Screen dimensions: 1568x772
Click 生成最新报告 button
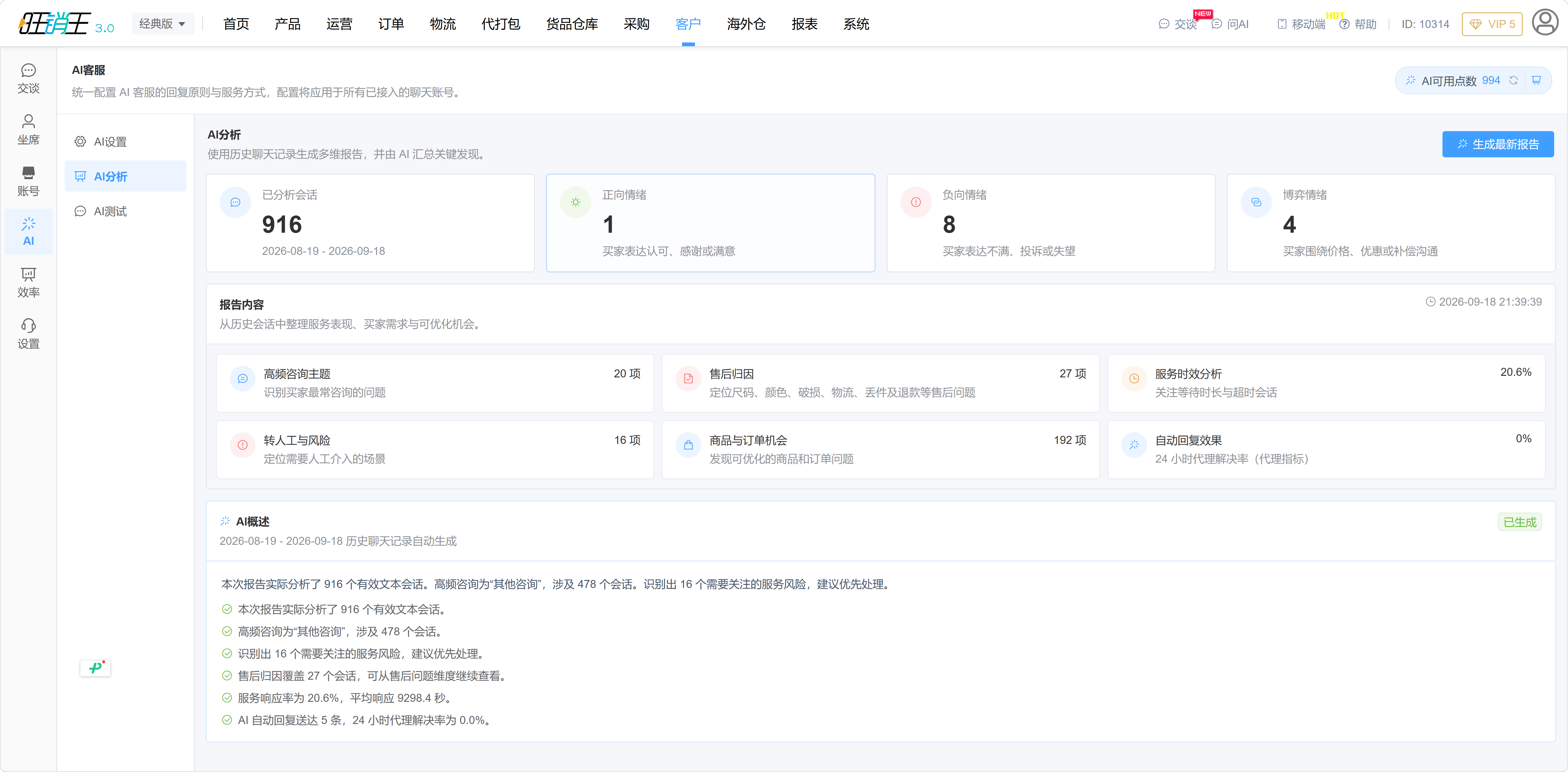tap(1497, 144)
